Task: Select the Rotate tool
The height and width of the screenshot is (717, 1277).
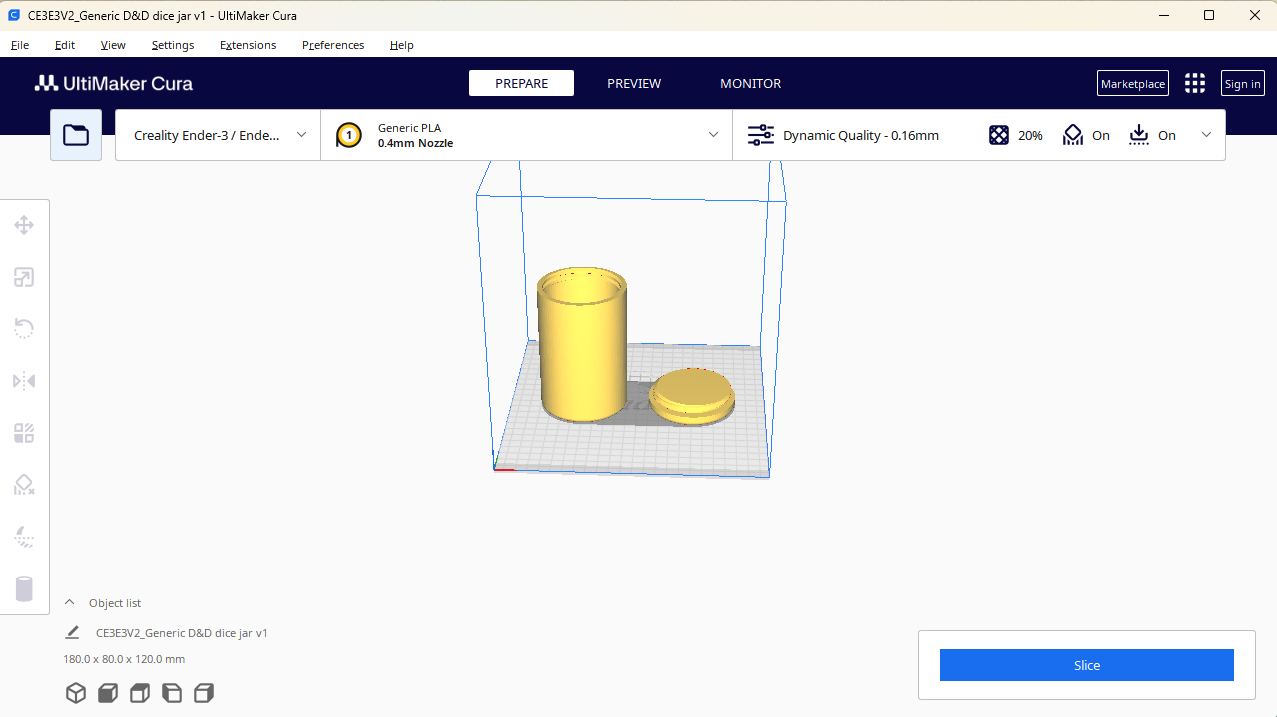Action: tap(24, 329)
